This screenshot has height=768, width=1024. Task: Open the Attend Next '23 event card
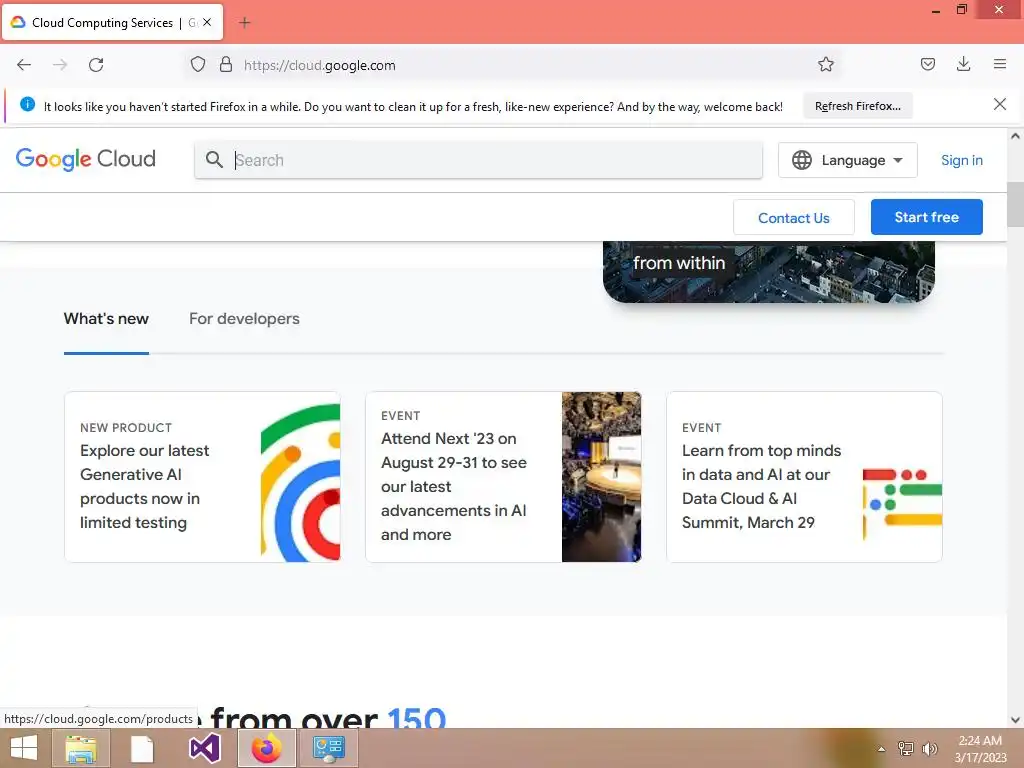(503, 477)
